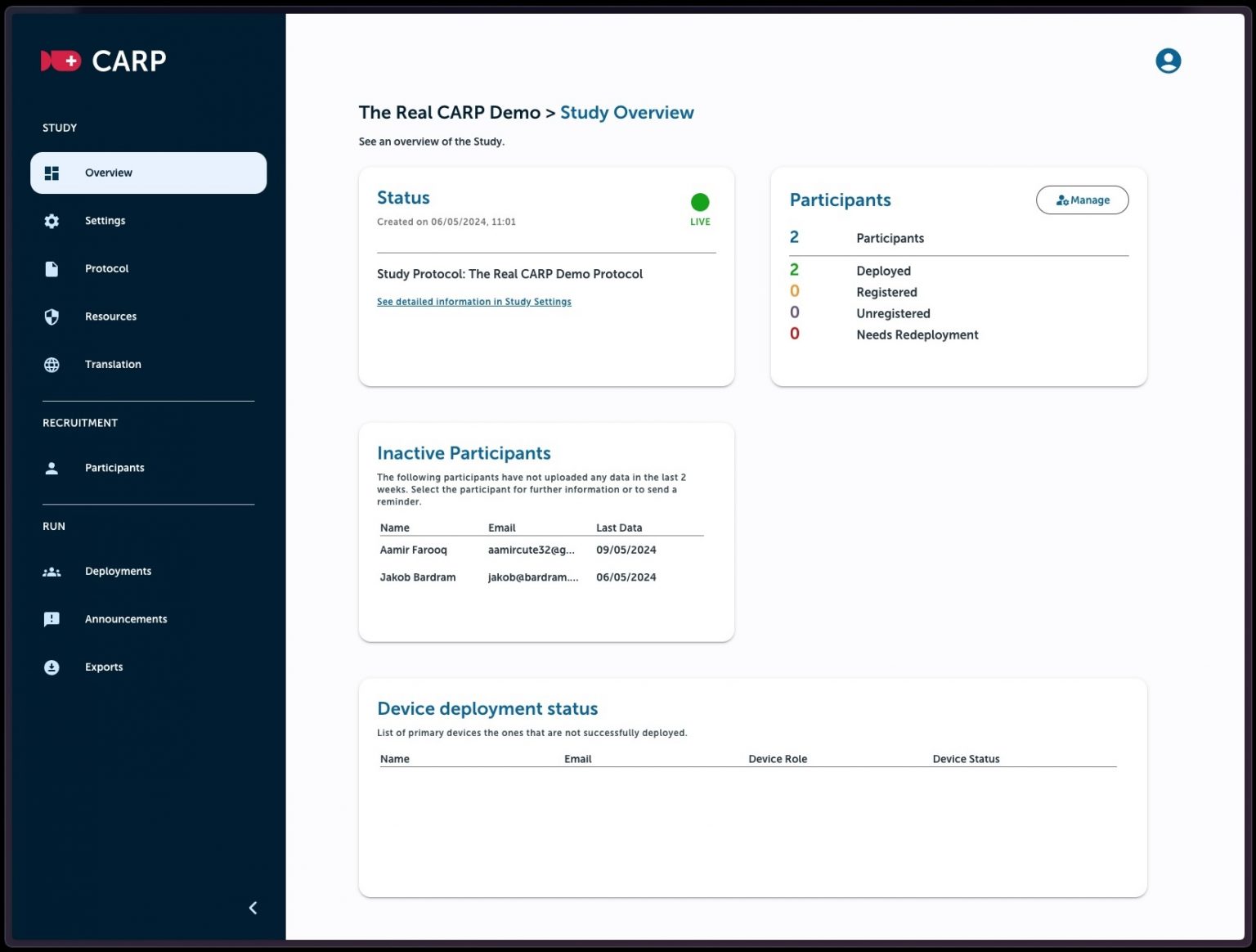Click the Translation globe icon
1256x952 pixels.
coord(52,365)
